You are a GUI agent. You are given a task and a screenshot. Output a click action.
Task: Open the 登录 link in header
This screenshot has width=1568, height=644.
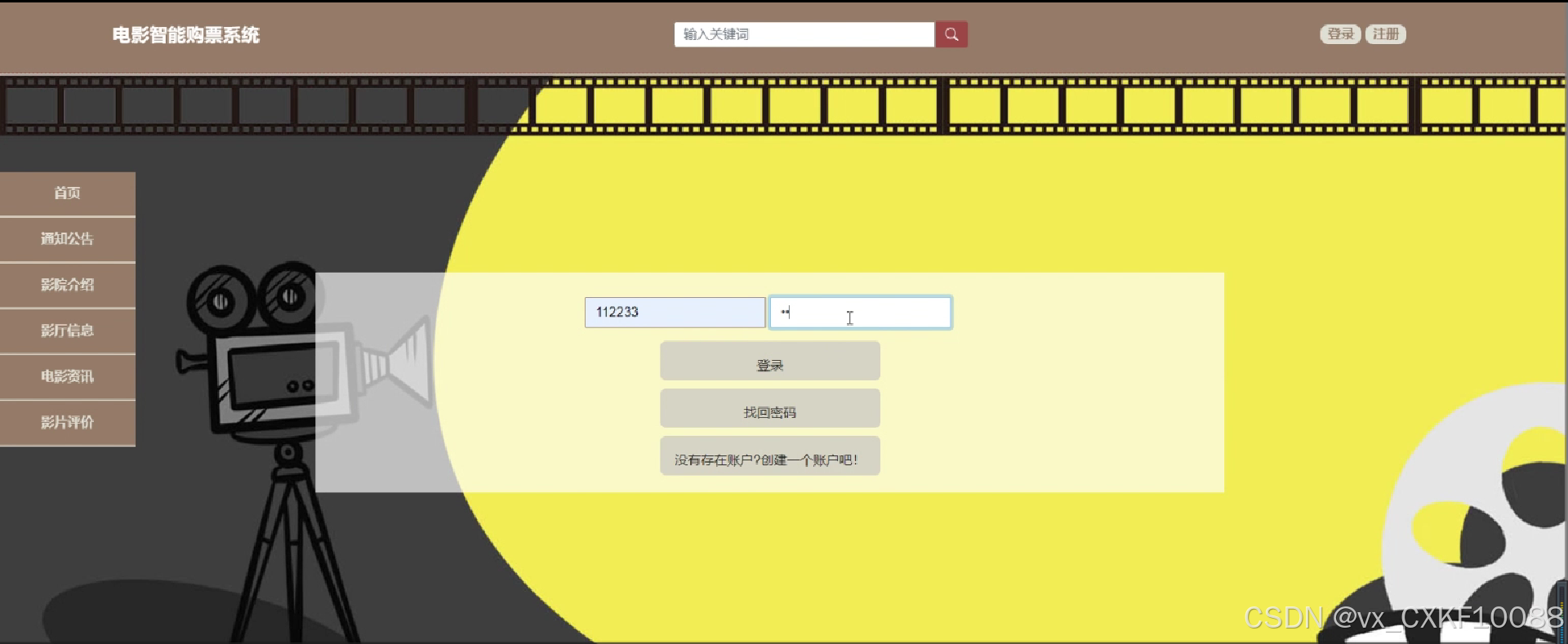1340,34
